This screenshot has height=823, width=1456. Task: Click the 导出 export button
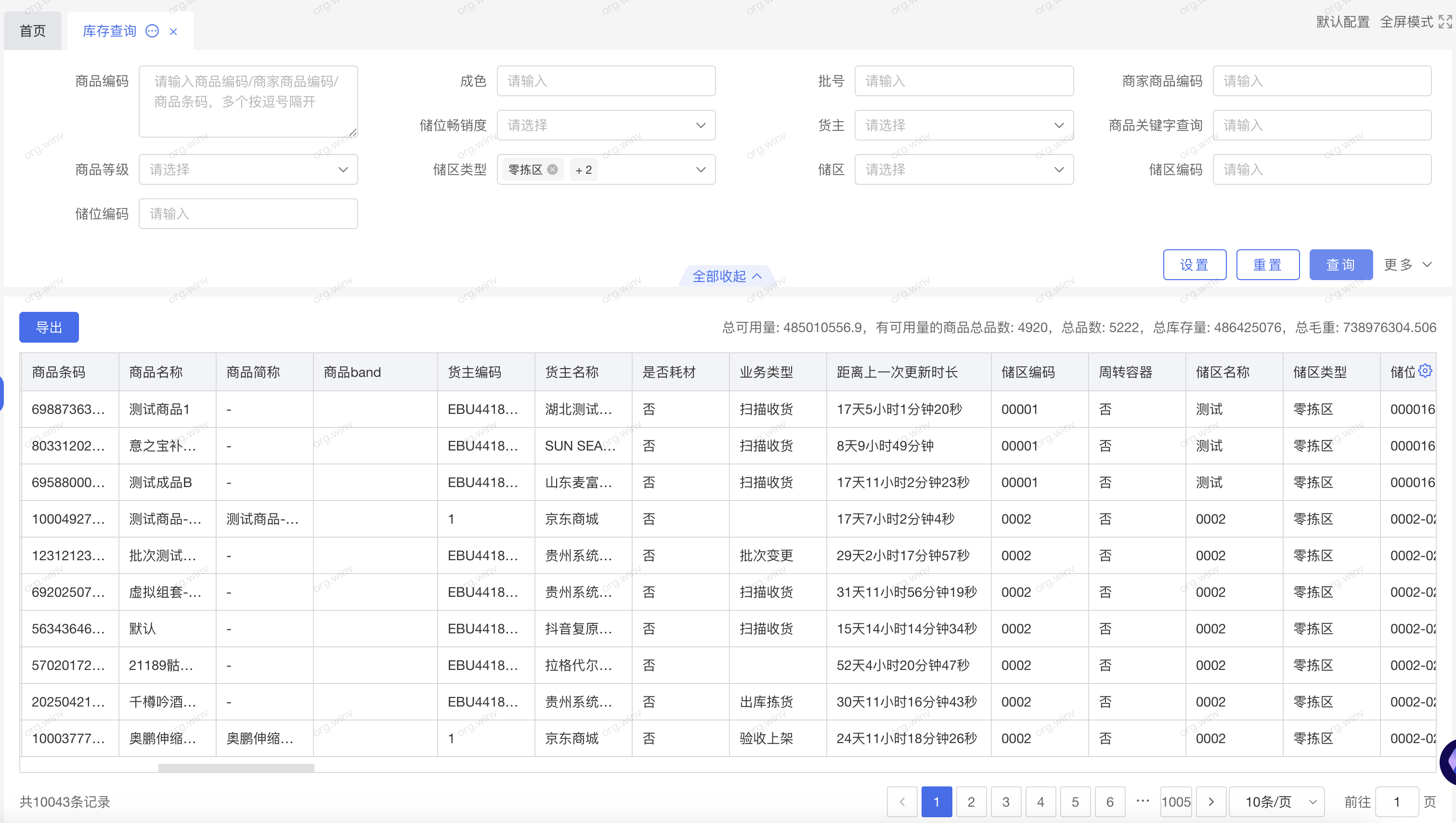(x=49, y=327)
